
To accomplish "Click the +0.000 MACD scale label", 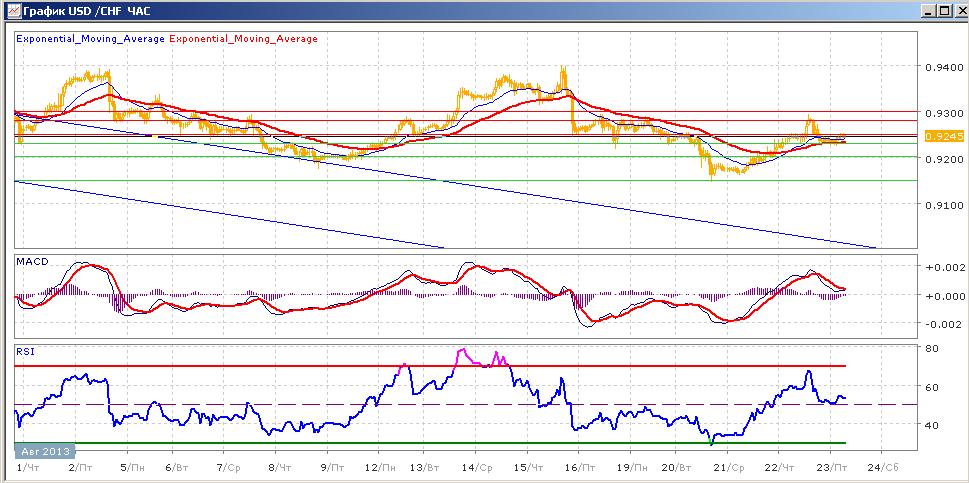I will (x=943, y=296).
